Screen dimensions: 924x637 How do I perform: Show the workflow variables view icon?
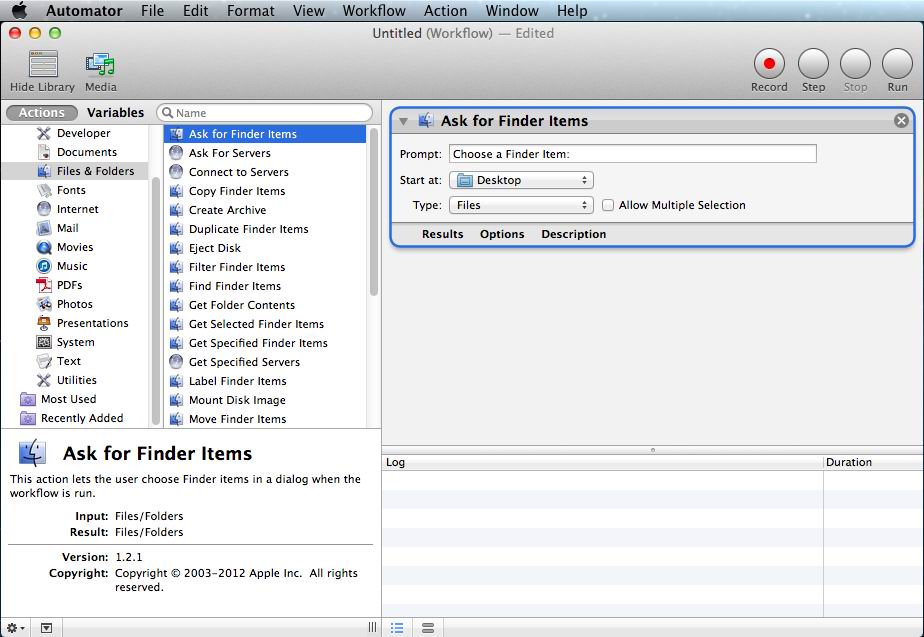(428, 628)
